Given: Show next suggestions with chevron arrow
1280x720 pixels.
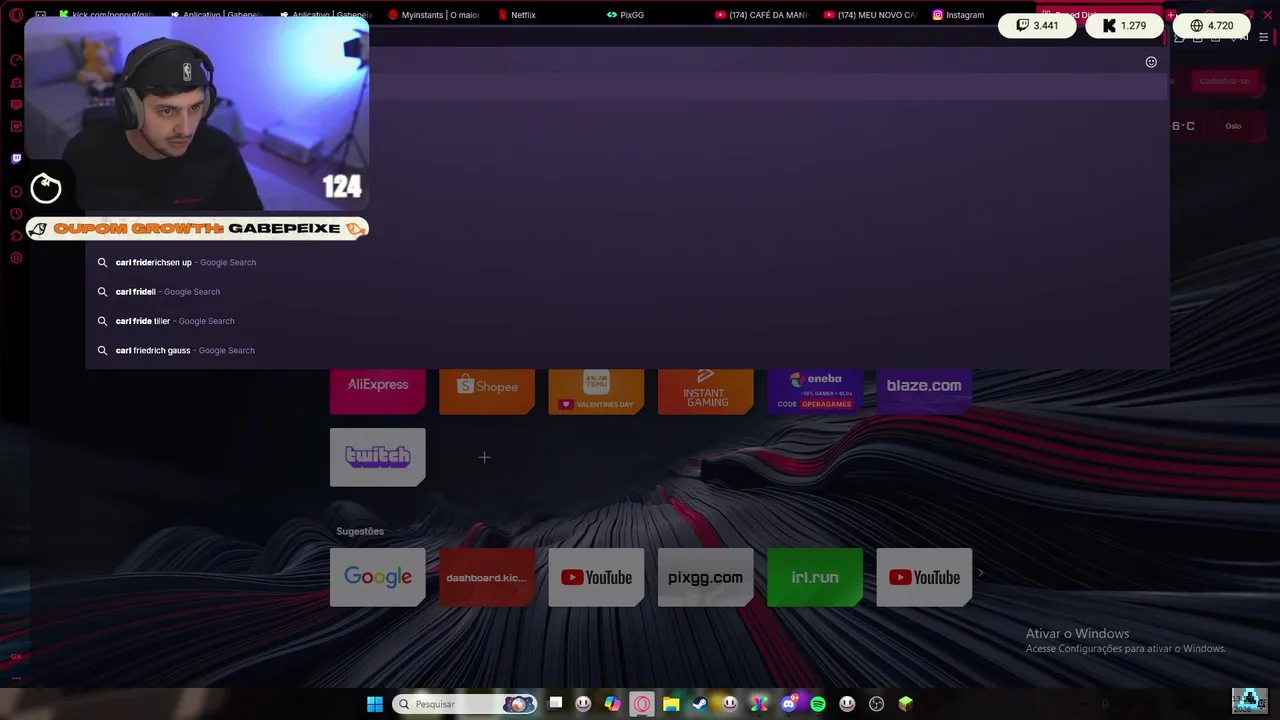Looking at the screenshot, I should 980,574.
